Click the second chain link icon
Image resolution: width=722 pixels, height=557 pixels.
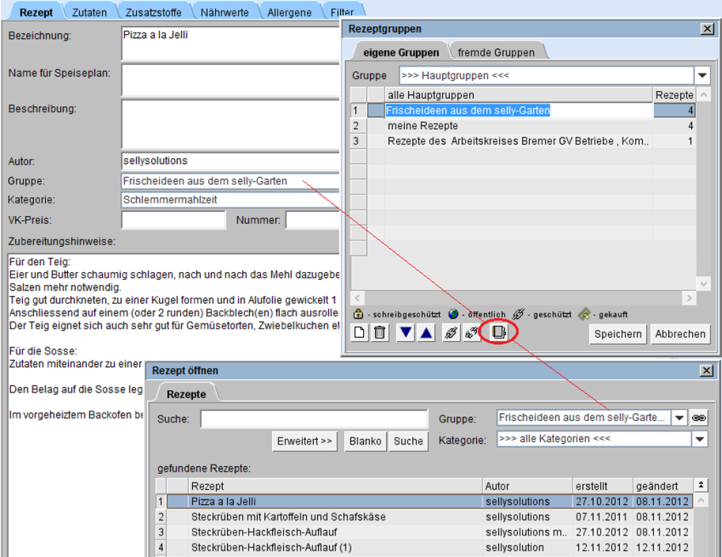click(470, 333)
